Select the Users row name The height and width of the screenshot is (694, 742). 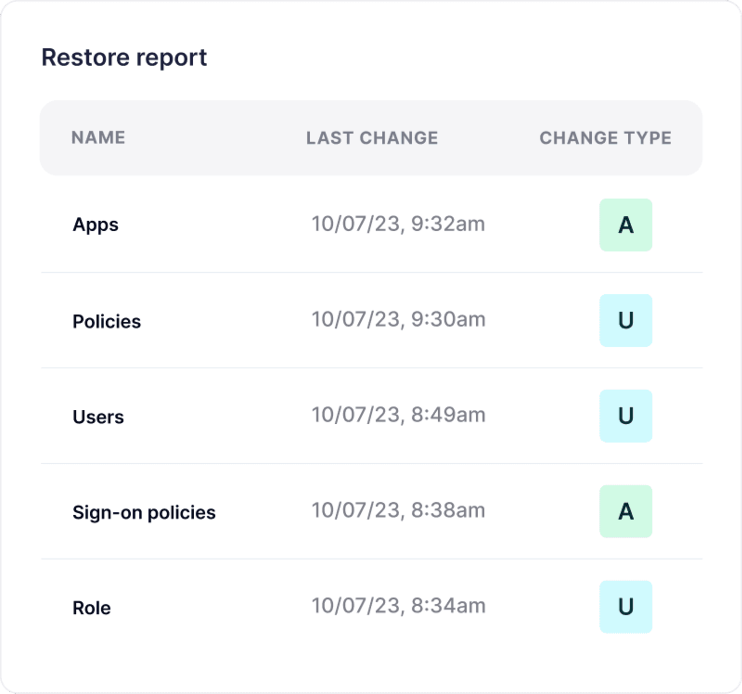(x=98, y=417)
